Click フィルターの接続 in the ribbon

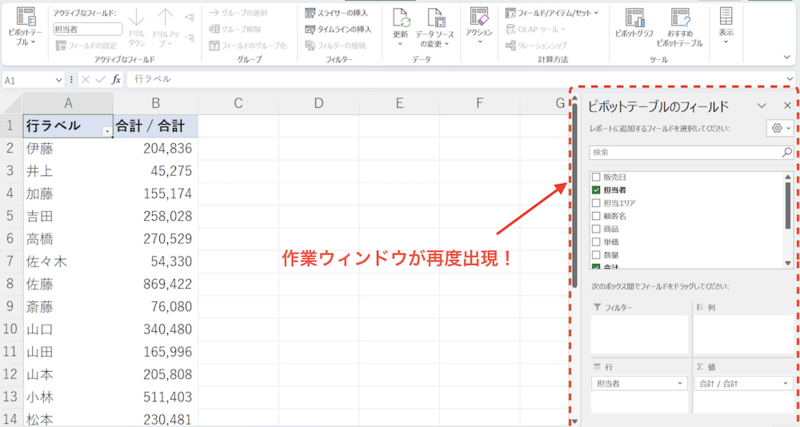click(x=336, y=45)
